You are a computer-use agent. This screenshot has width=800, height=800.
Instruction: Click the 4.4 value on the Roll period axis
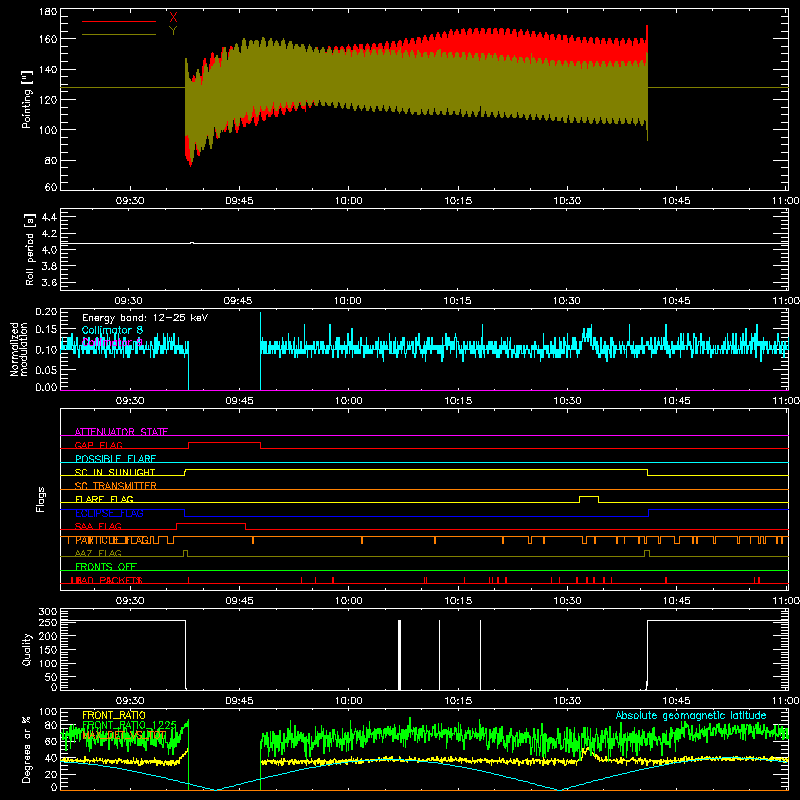pyautogui.click(x=49, y=217)
